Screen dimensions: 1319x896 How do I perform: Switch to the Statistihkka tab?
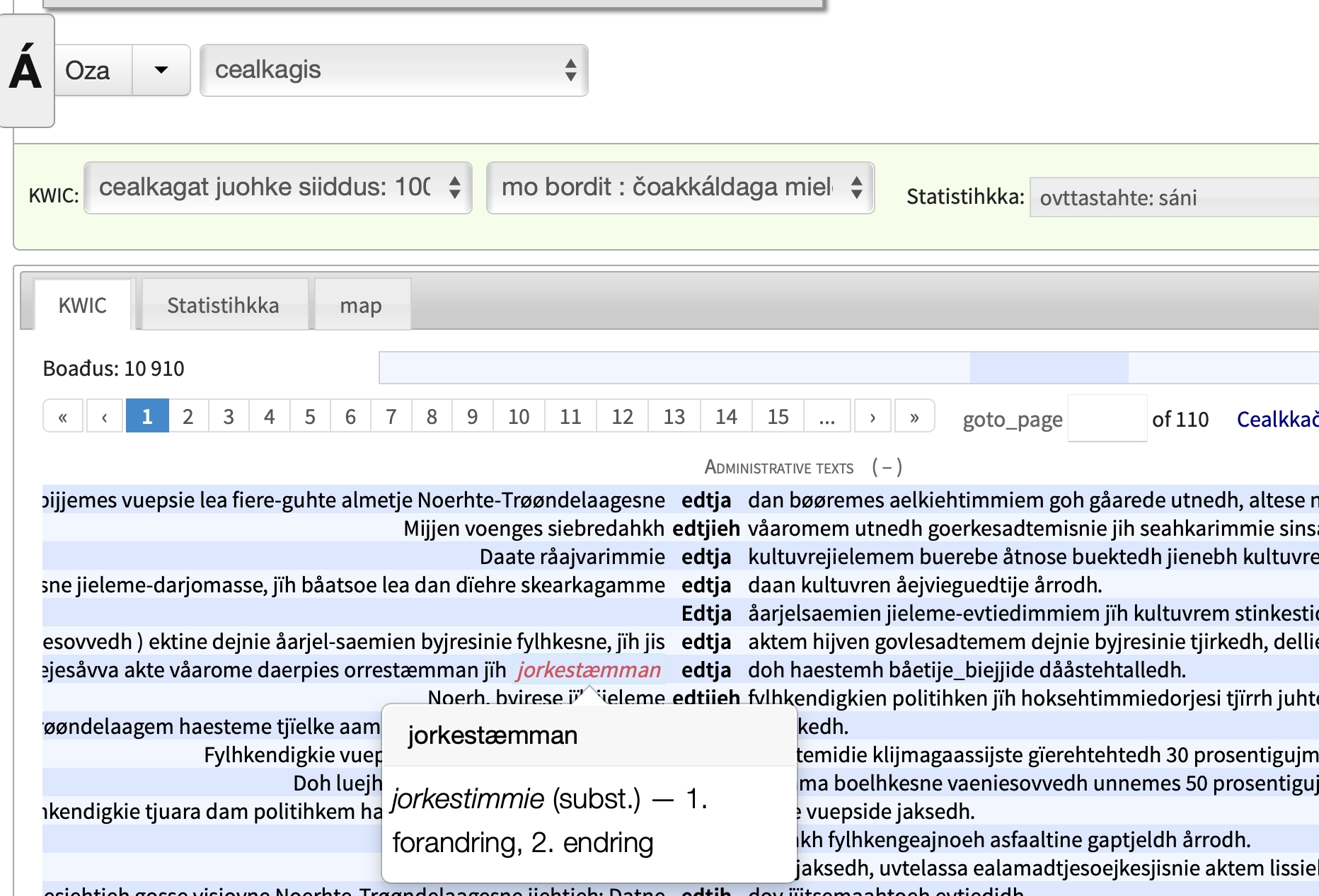pyautogui.click(x=224, y=305)
